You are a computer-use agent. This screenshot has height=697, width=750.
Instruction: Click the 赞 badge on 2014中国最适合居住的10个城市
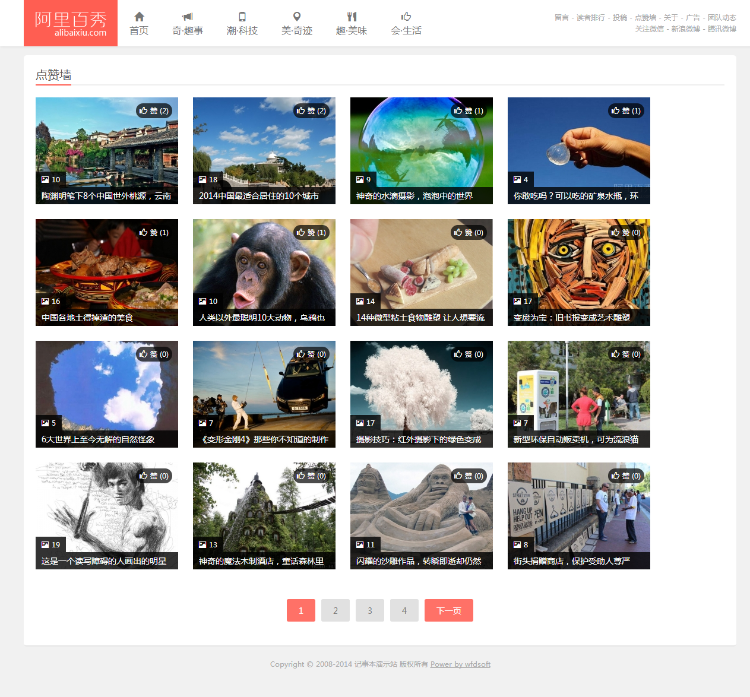pyautogui.click(x=311, y=111)
